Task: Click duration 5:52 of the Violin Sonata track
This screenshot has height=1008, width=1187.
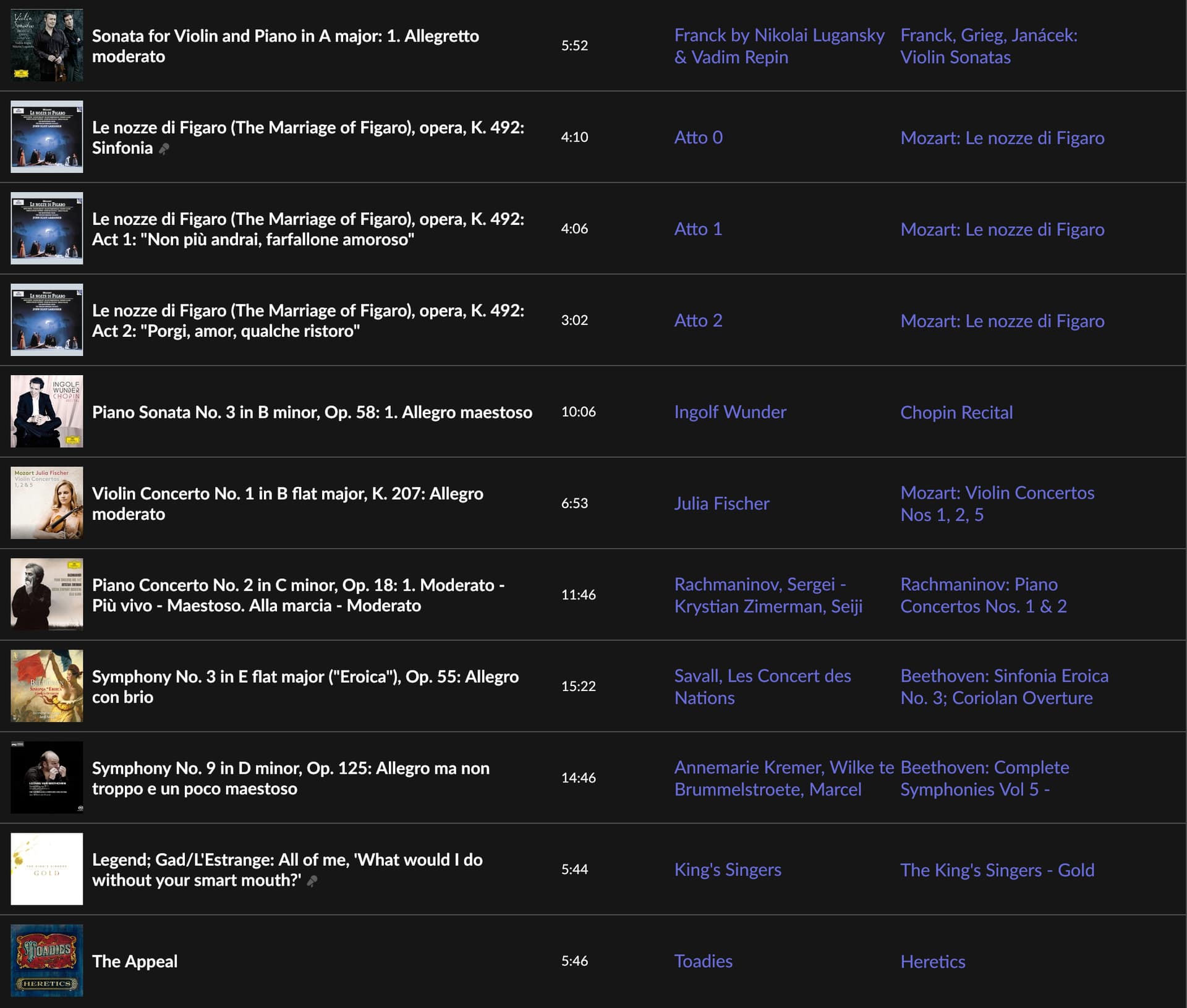Action: point(574,45)
